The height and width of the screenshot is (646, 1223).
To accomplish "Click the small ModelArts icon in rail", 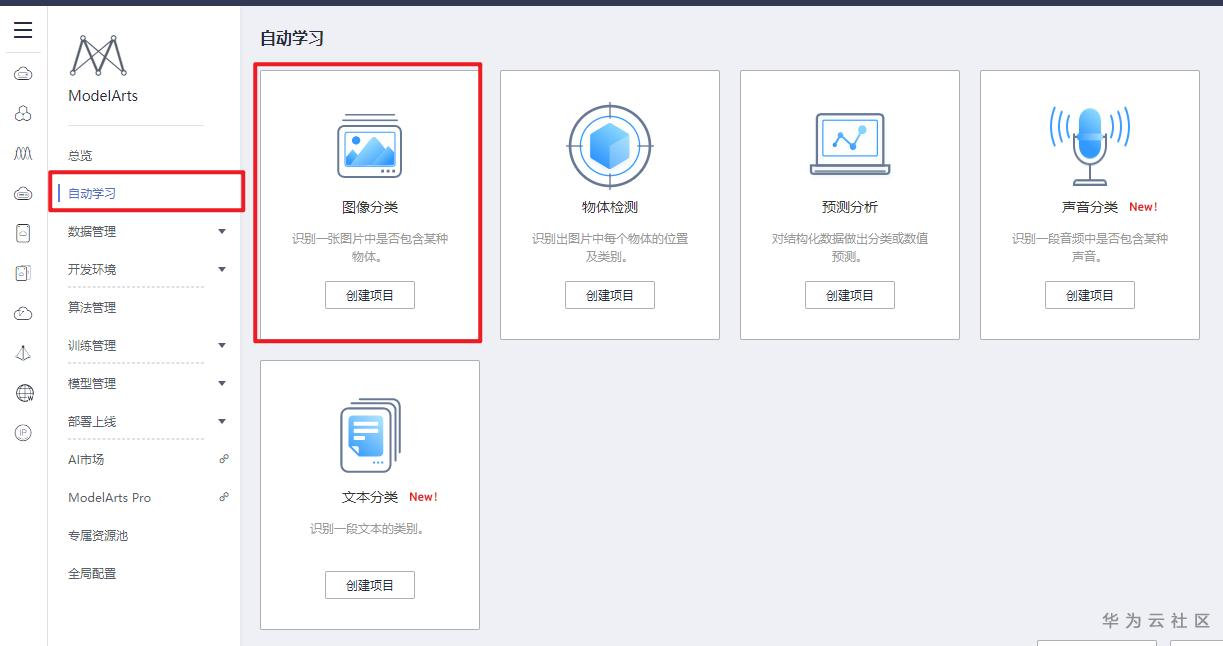I will [23, 154].
